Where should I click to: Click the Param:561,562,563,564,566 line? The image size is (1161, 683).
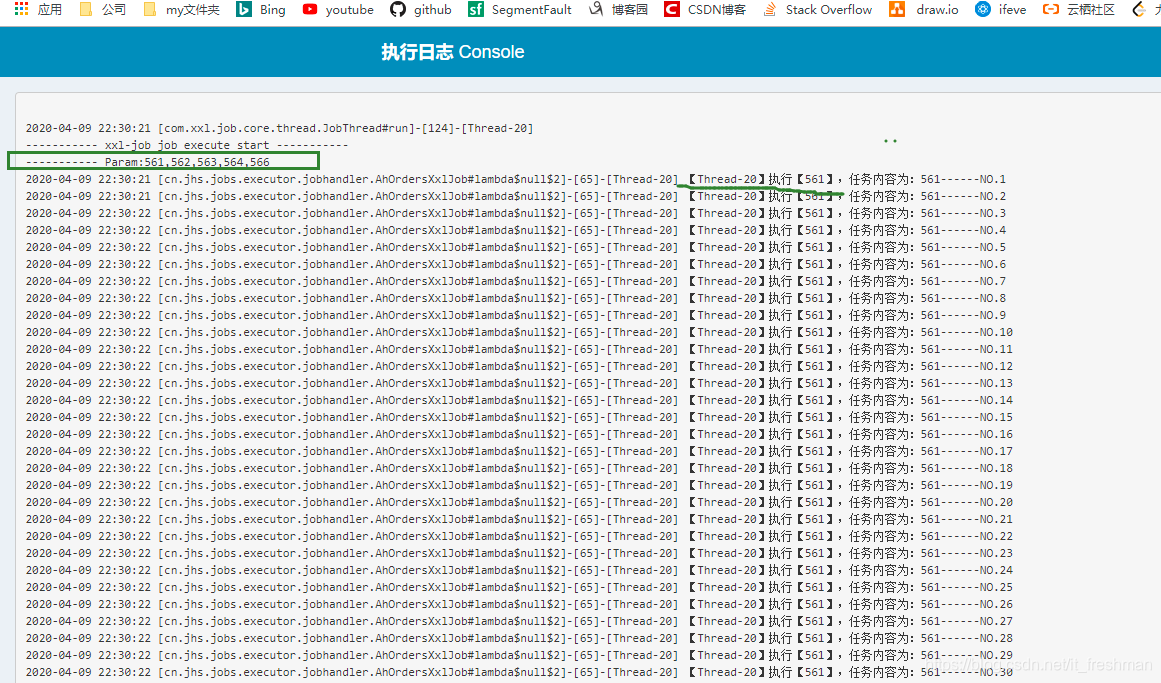[147, 162]
